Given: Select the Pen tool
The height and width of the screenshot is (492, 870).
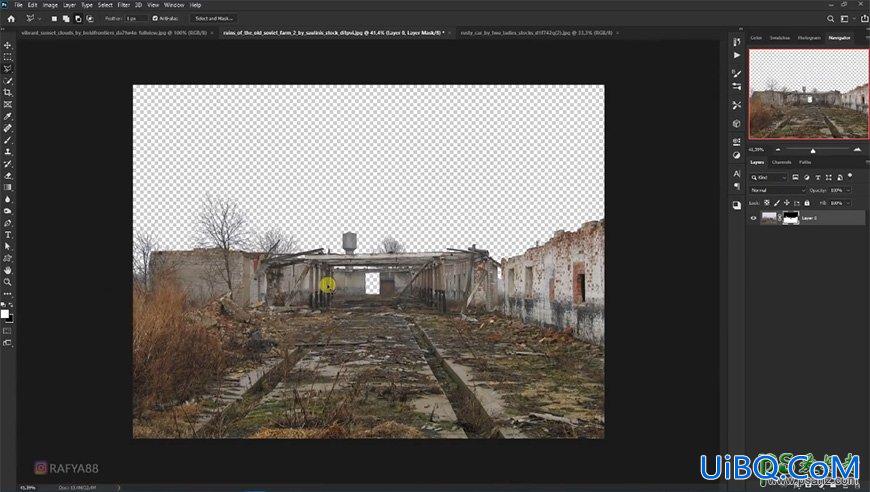Looking at the screenshot, I should point(7,223).
